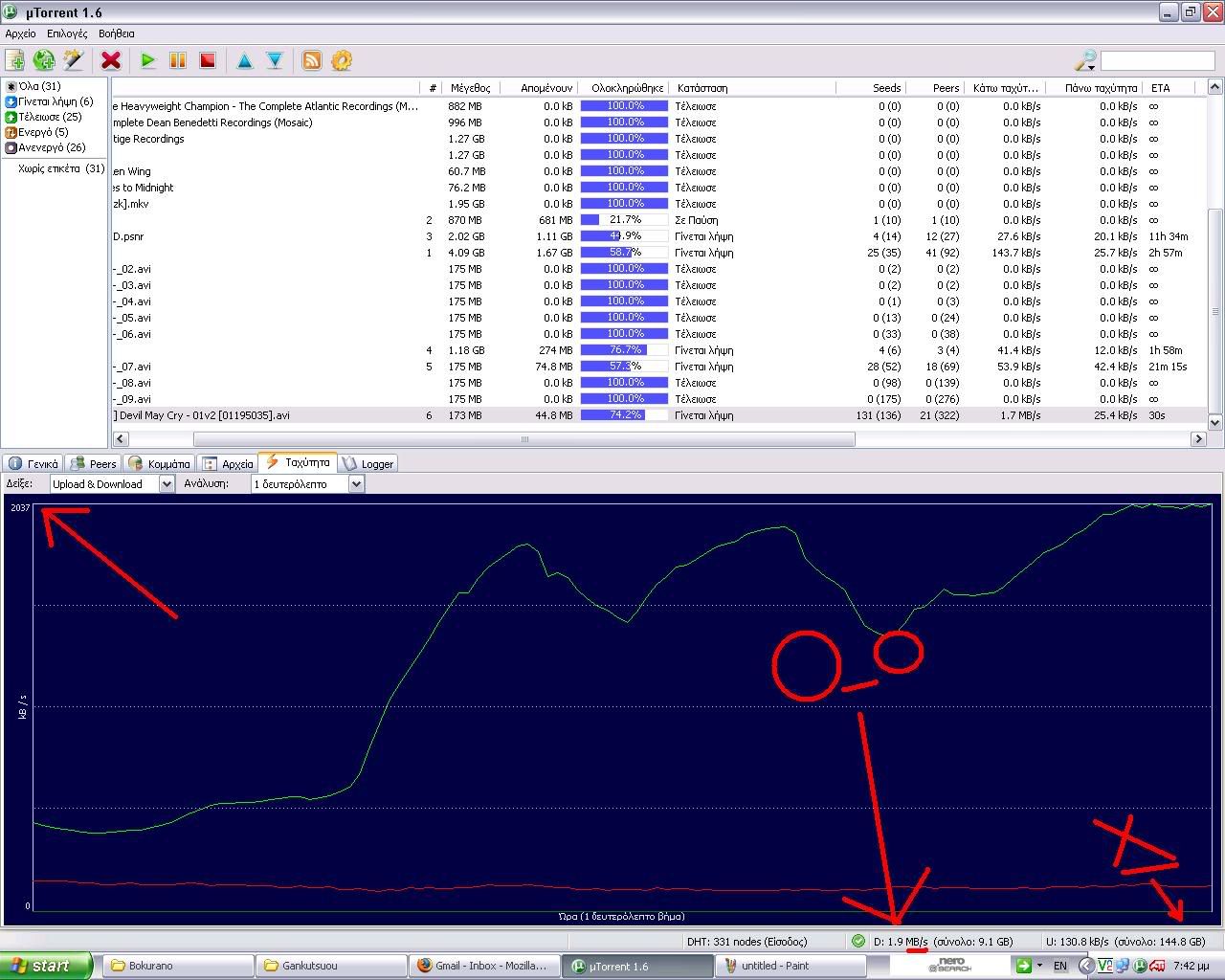The width and height of the screenshot is (1225, 980).
Task: Click the Add Torrent from URL icon
Action: click(x=44, y=60)
